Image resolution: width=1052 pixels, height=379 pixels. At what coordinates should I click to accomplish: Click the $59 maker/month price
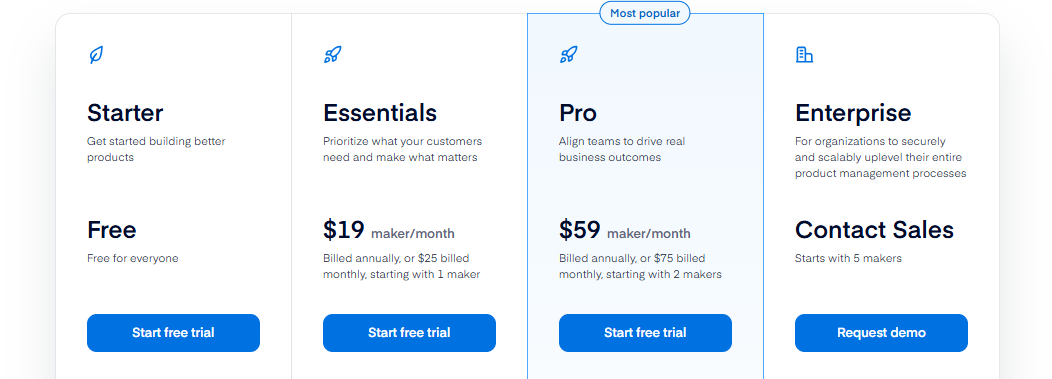[625, 231]
